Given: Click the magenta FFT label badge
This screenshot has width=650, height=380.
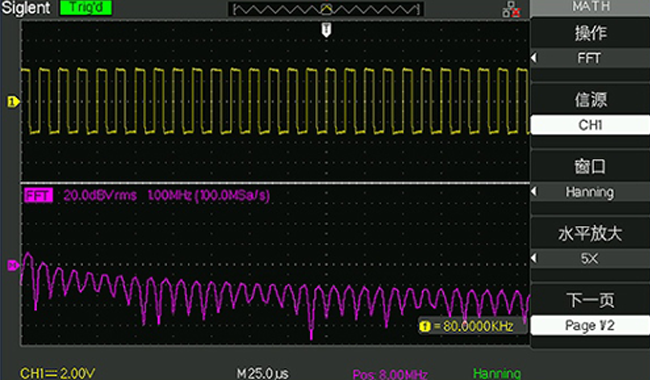Looking at the screenshot, I should (38, 195).
